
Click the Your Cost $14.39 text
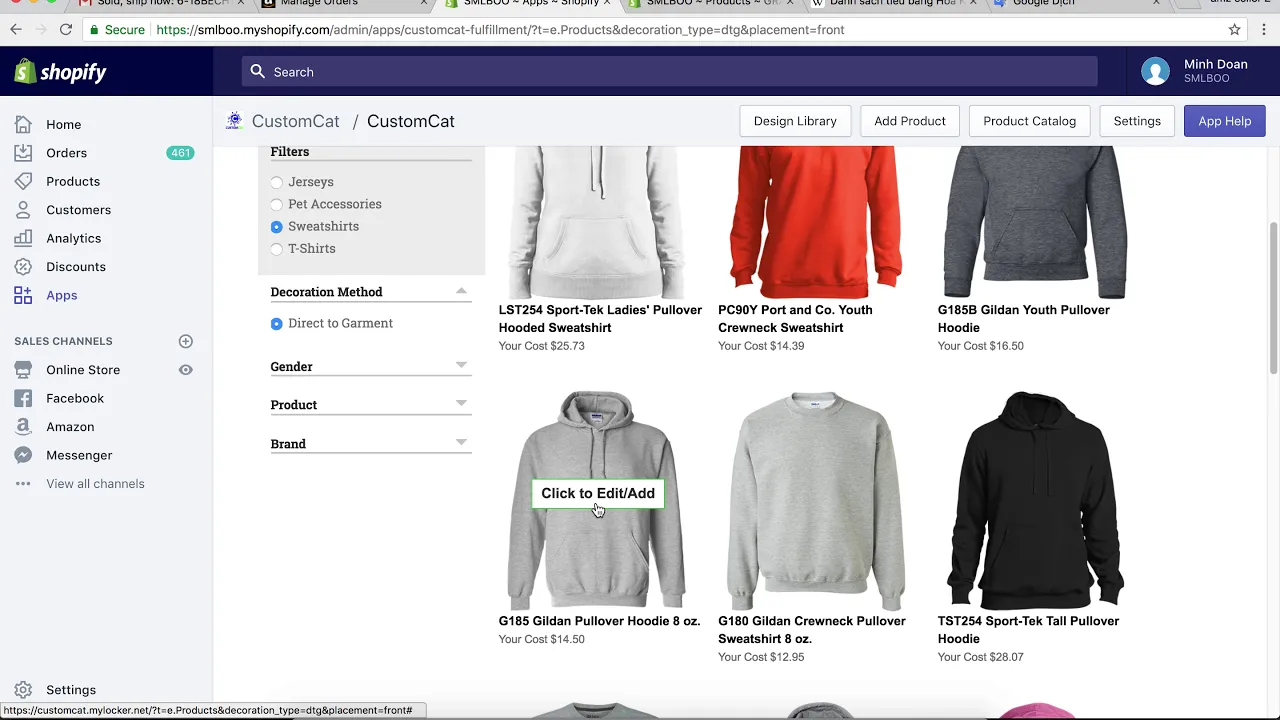[x=761, y=346]
